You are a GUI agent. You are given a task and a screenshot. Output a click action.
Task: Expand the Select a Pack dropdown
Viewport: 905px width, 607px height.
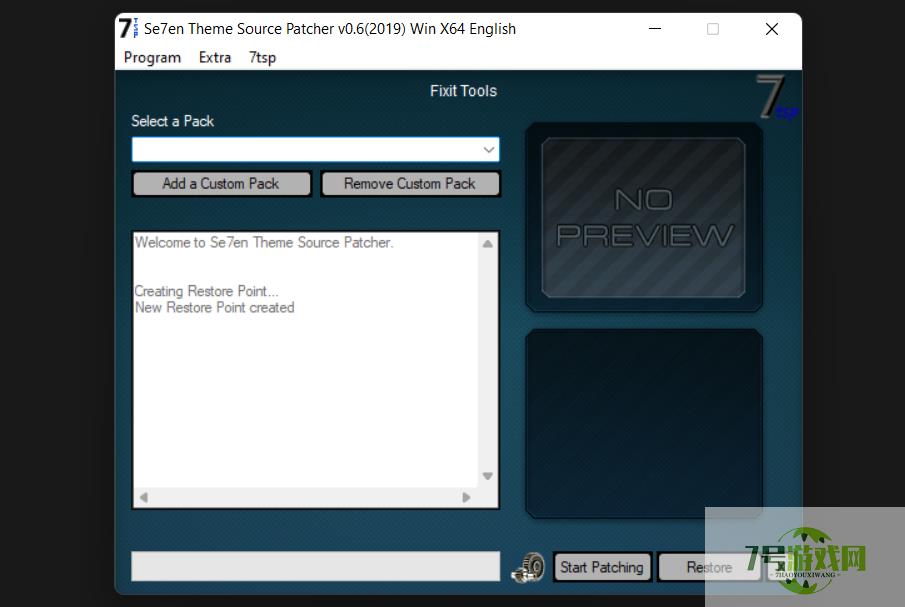[488, 150]
